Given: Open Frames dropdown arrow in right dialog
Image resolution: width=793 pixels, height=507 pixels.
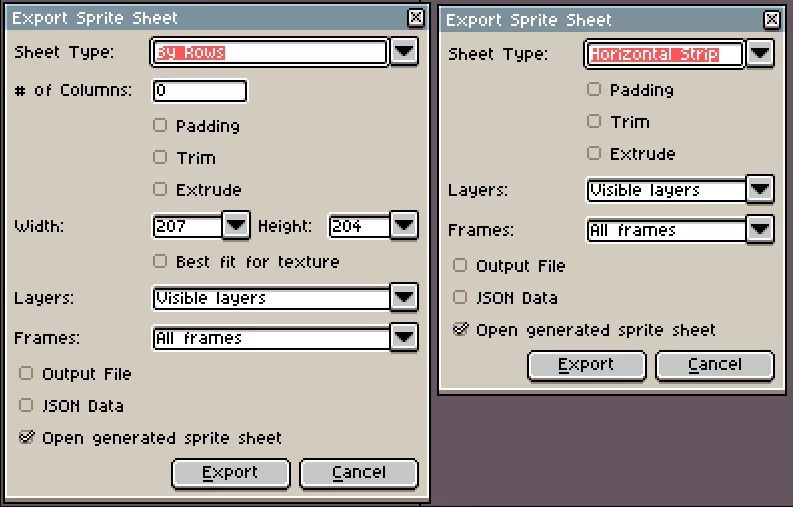Looking at the screenshot, I should (760, 229).
